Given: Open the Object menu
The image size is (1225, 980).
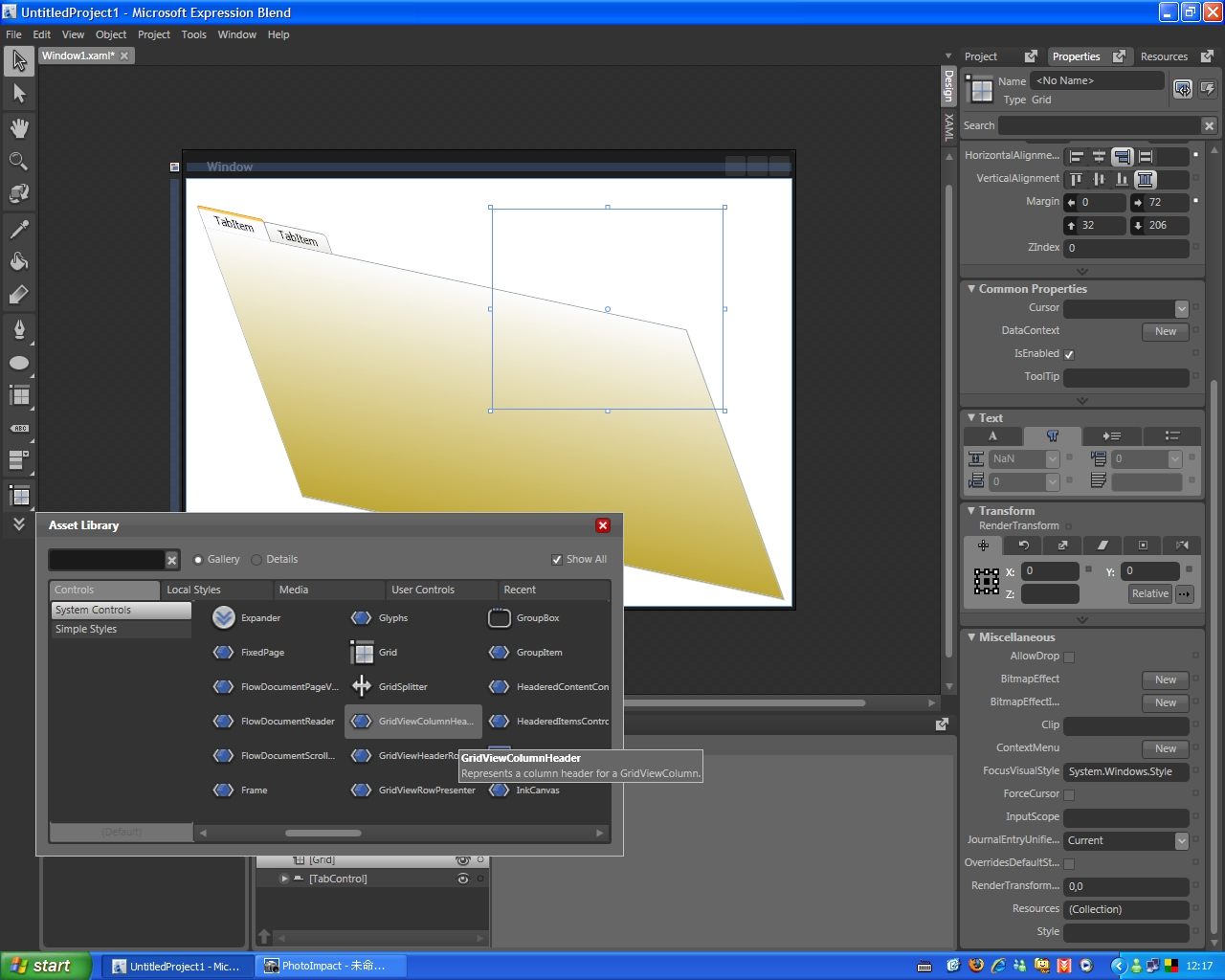Looking at the screenshot, I should click(x=111, y=34).
